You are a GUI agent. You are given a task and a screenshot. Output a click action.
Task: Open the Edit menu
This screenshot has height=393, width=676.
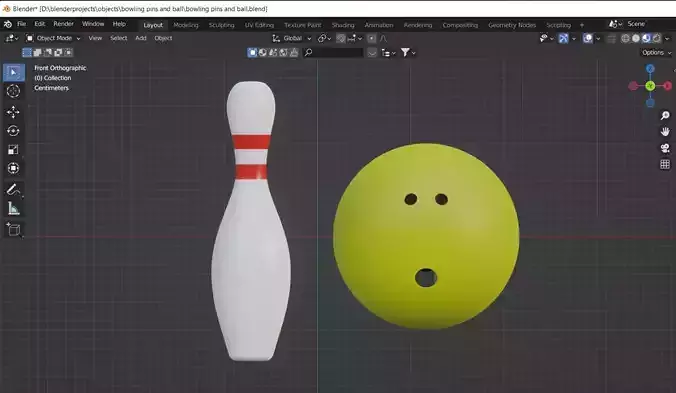point(40,24)
